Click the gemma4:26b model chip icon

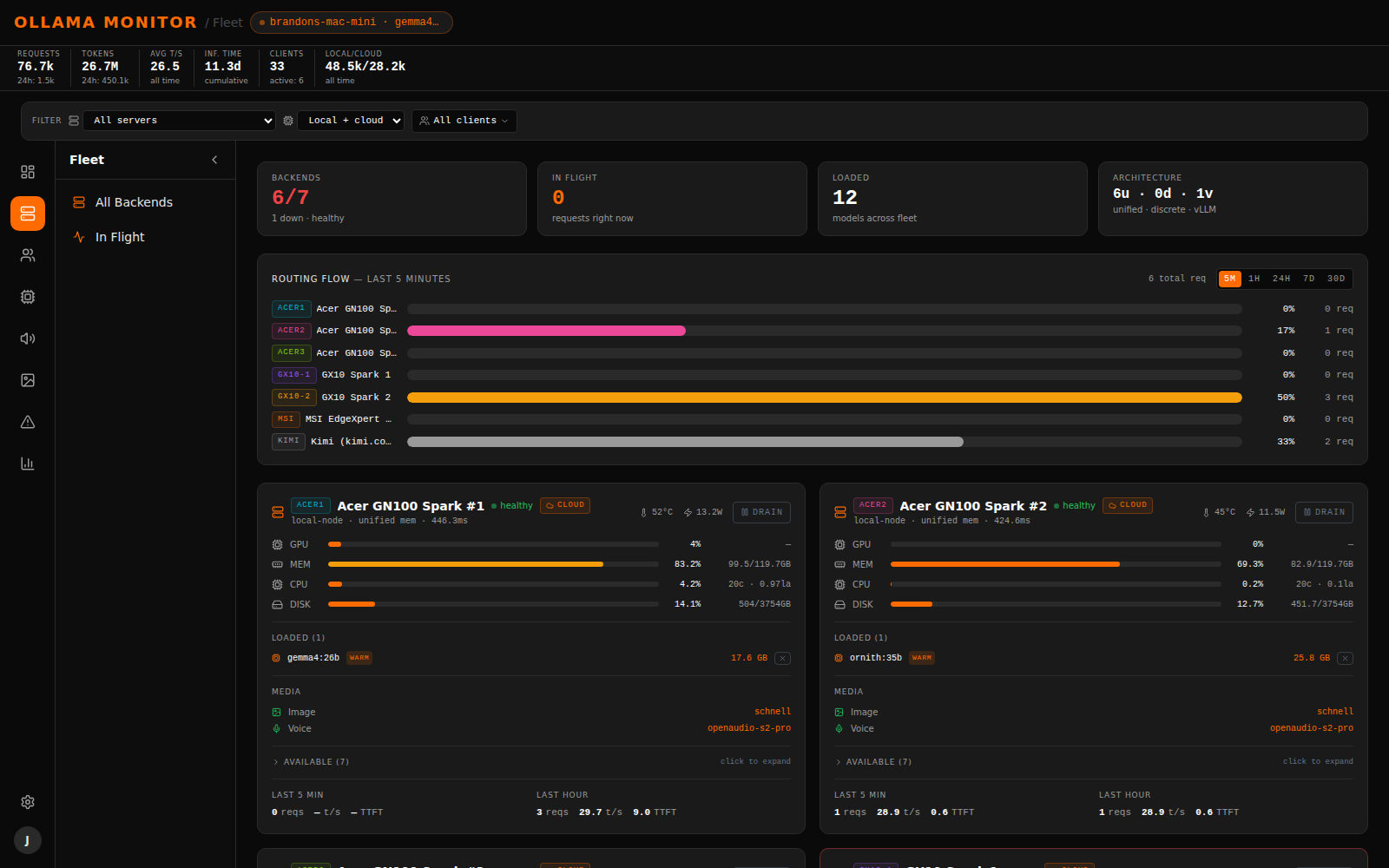[x=276, y=658]
